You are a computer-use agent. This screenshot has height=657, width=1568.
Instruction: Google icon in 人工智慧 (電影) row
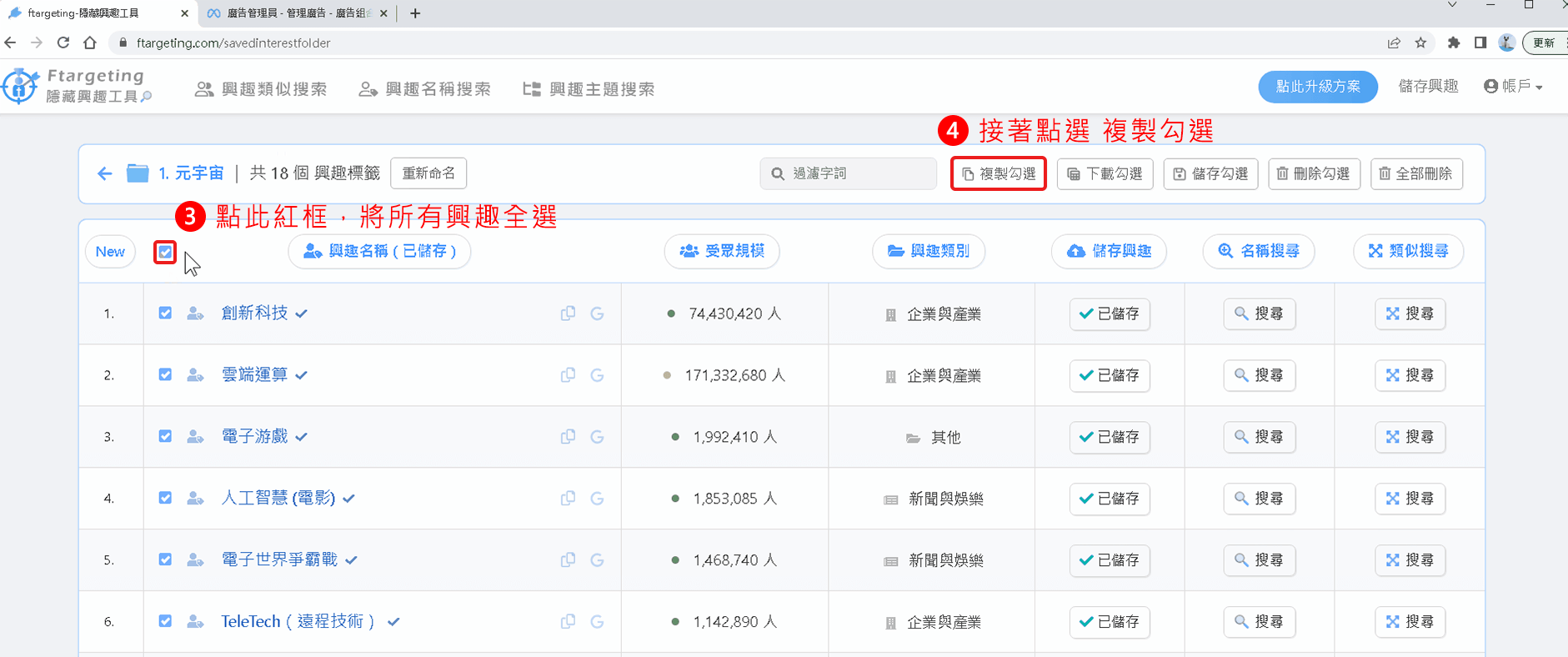click(x=597, y=499)
